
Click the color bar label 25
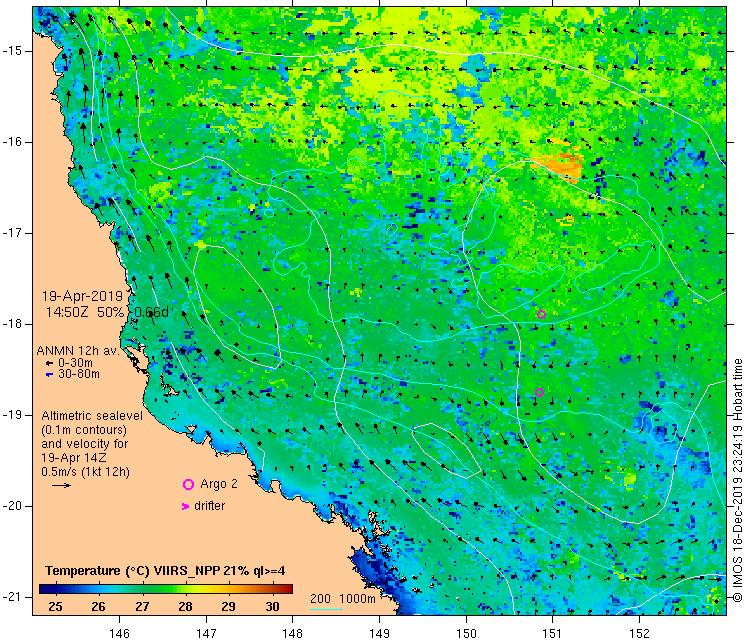(x=55, y=607)
